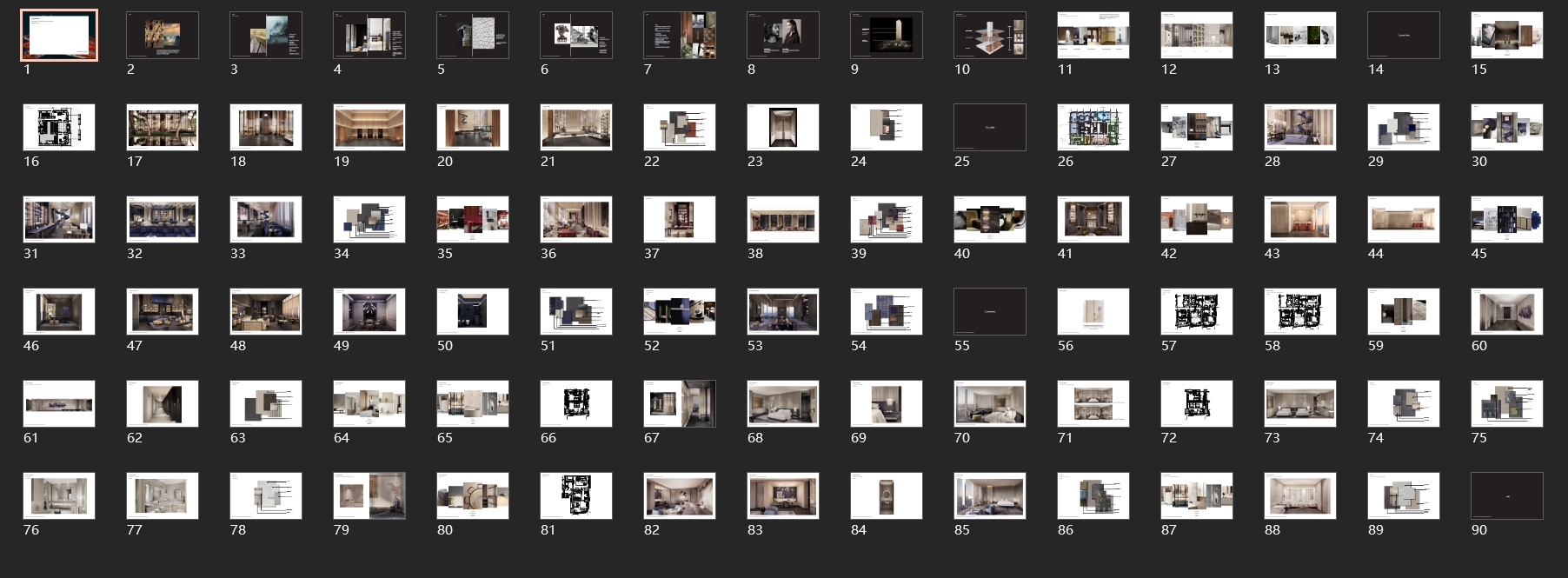Select slide 16 black floor plan

pos(59,128)
